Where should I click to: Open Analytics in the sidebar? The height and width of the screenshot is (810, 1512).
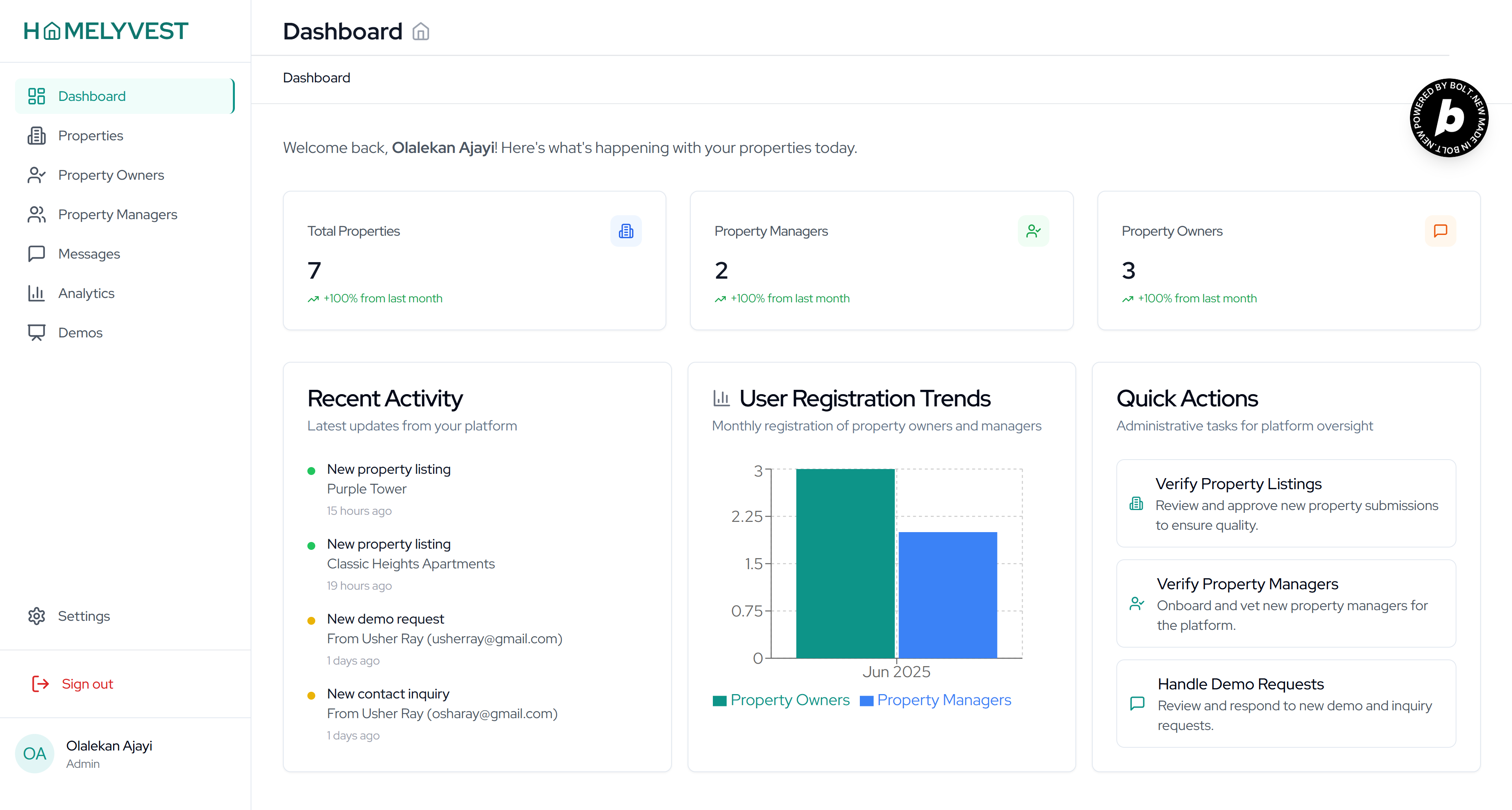(x=86, y=293)
